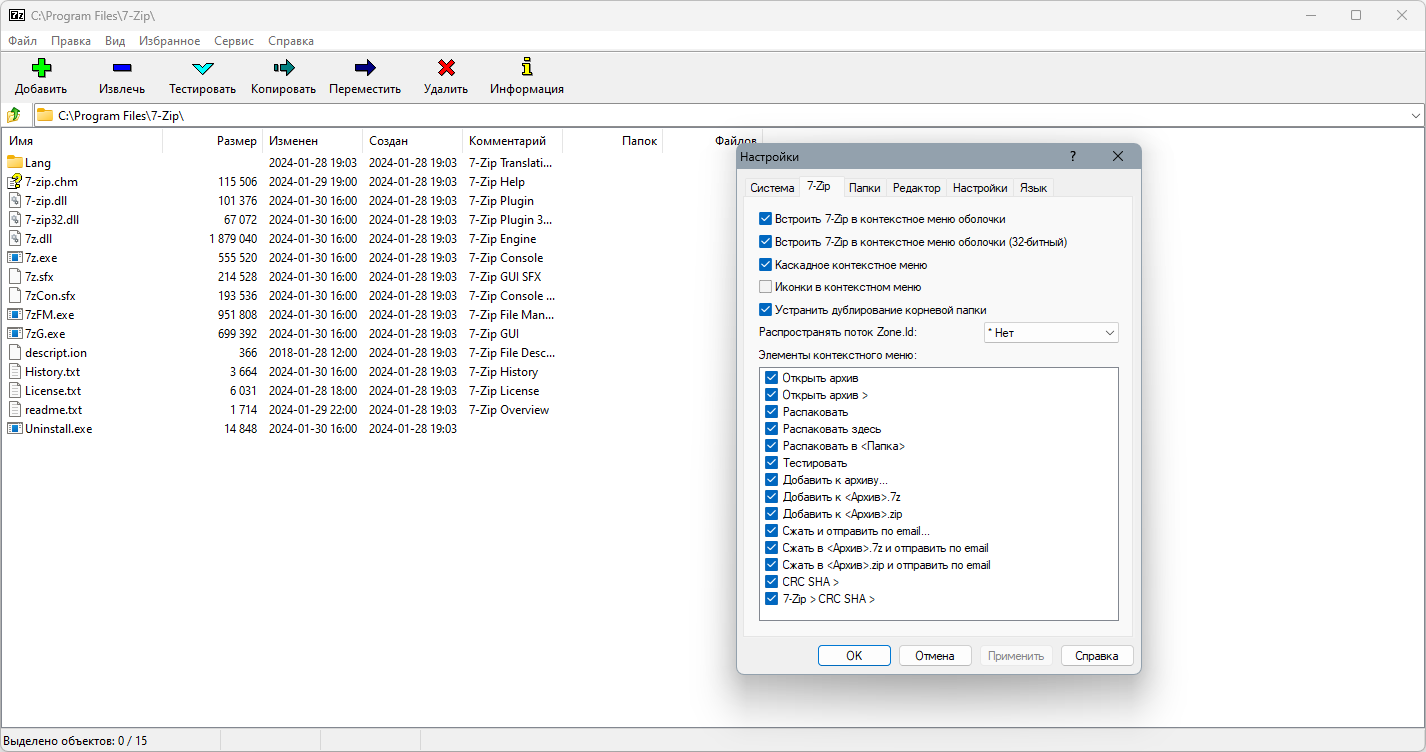The height and width of the screenshot is (752, 1426).
Task: Click the blue minus Извлечь icon
Action: pos(122,68)
